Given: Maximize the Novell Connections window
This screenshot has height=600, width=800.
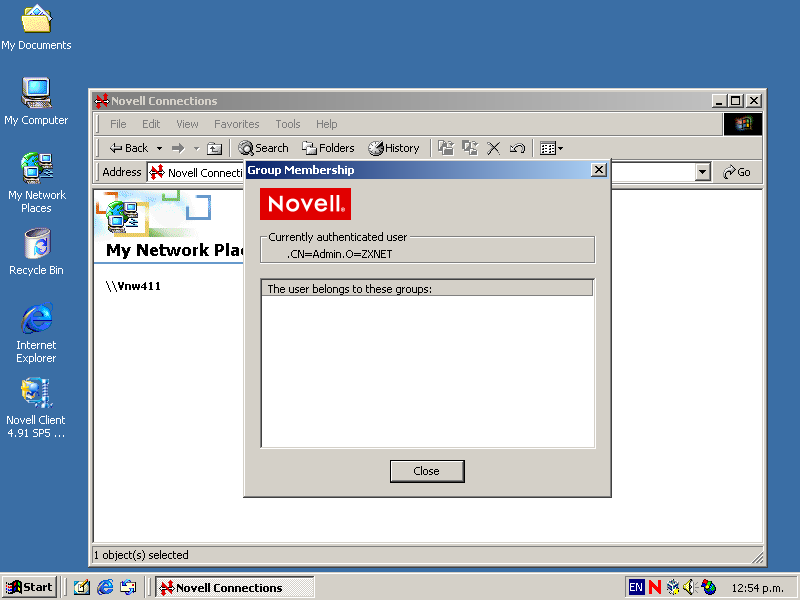Looking at the screenshot, I should tap(735, 101).
